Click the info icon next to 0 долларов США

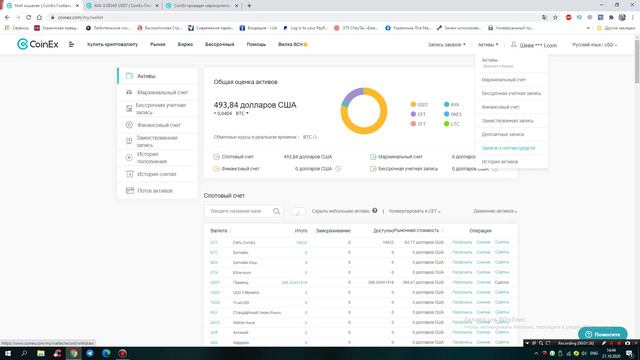click(x=338, y=169)
